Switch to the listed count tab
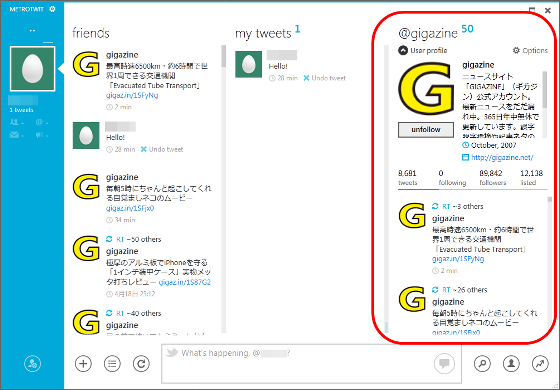Screen dimensions: 560x390 [x=531, y=178]
